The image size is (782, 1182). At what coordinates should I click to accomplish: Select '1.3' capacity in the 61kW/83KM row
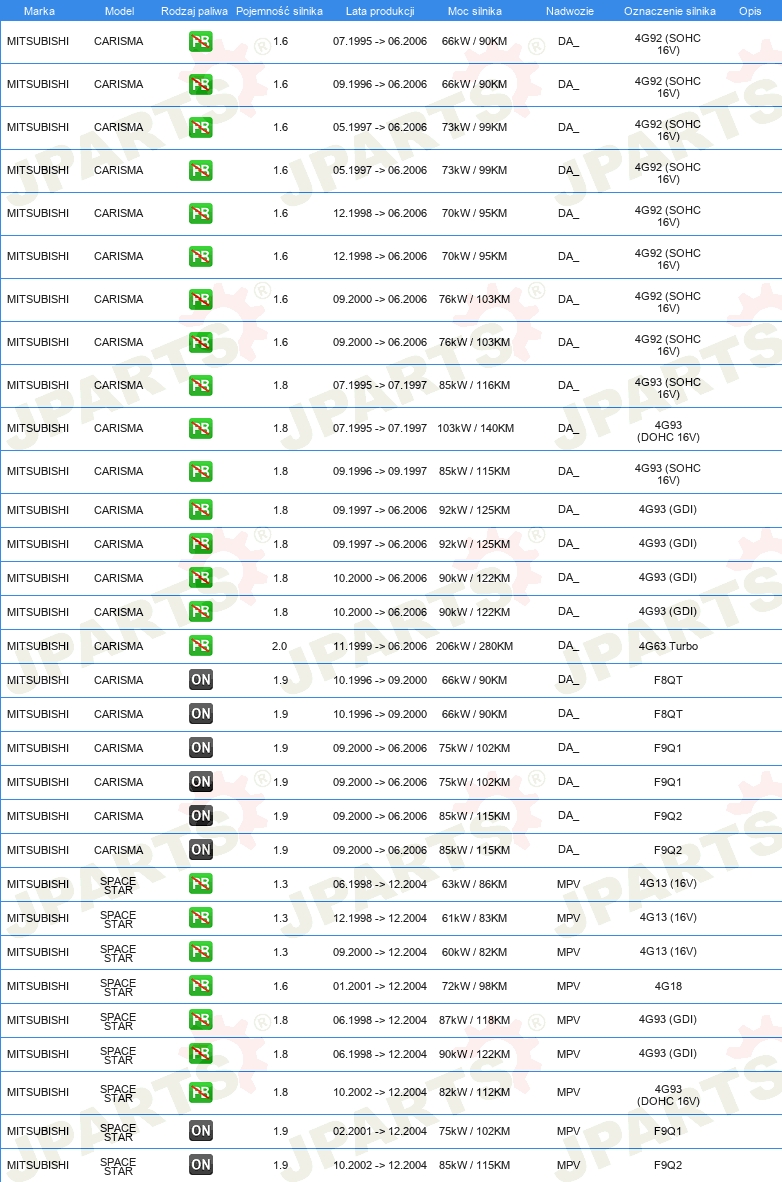click(x=281, y=918)
